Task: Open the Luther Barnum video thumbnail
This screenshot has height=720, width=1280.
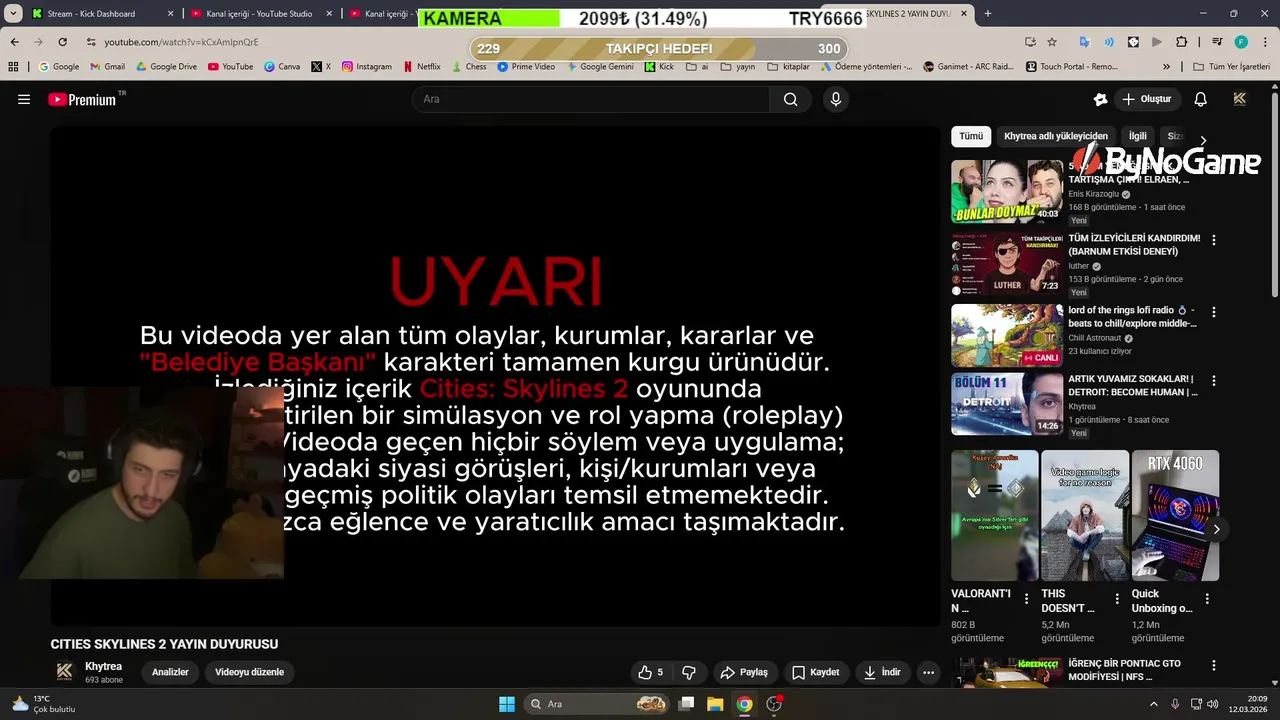Action: tap(1007, 263)
